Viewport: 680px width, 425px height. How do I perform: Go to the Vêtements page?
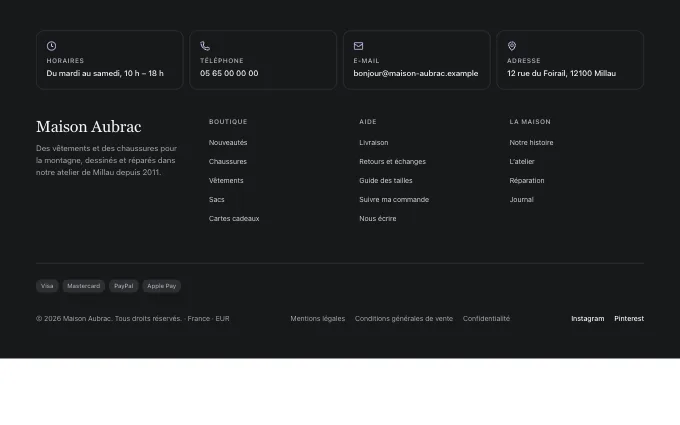(x=226, y=180)
